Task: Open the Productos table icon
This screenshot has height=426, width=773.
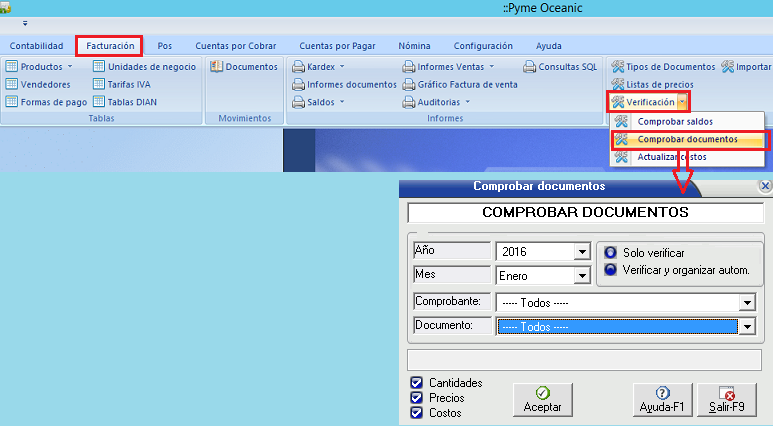Action: [12, 67]
